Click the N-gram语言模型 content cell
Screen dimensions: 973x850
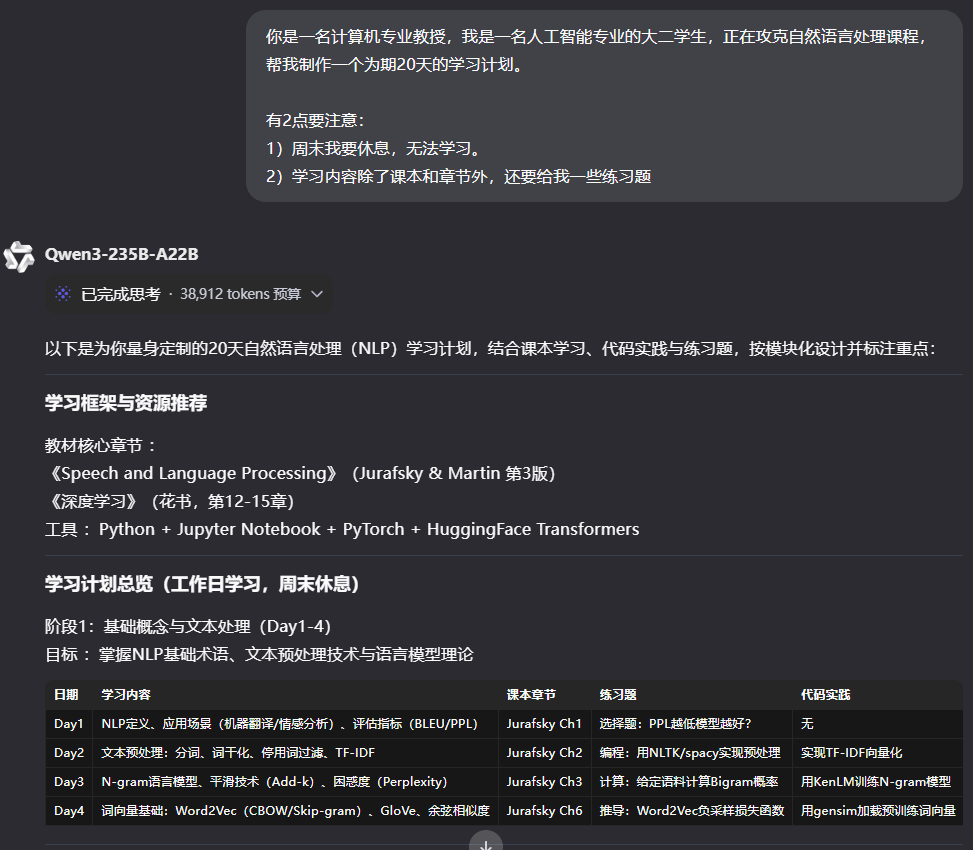(x=295, y=782)
